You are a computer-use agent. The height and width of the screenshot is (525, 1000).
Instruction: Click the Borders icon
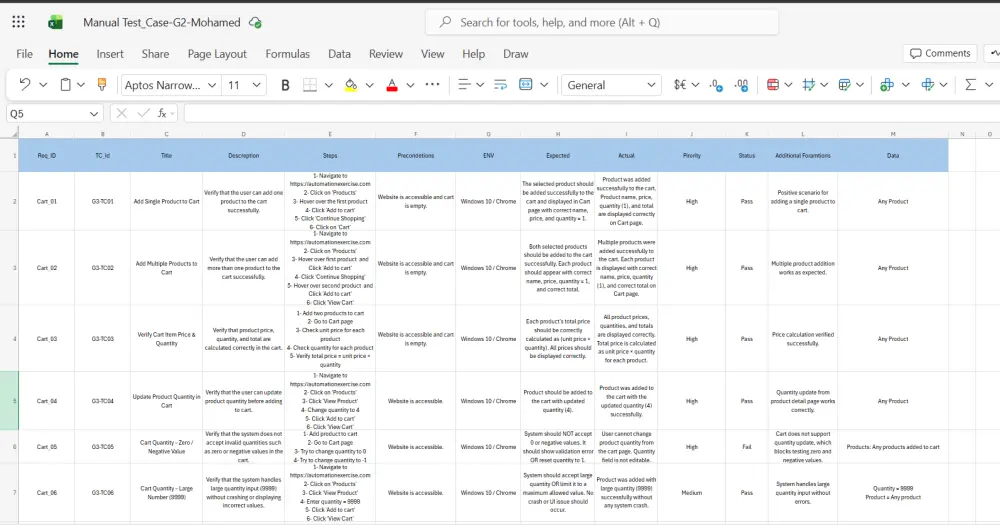coord(310,85)
